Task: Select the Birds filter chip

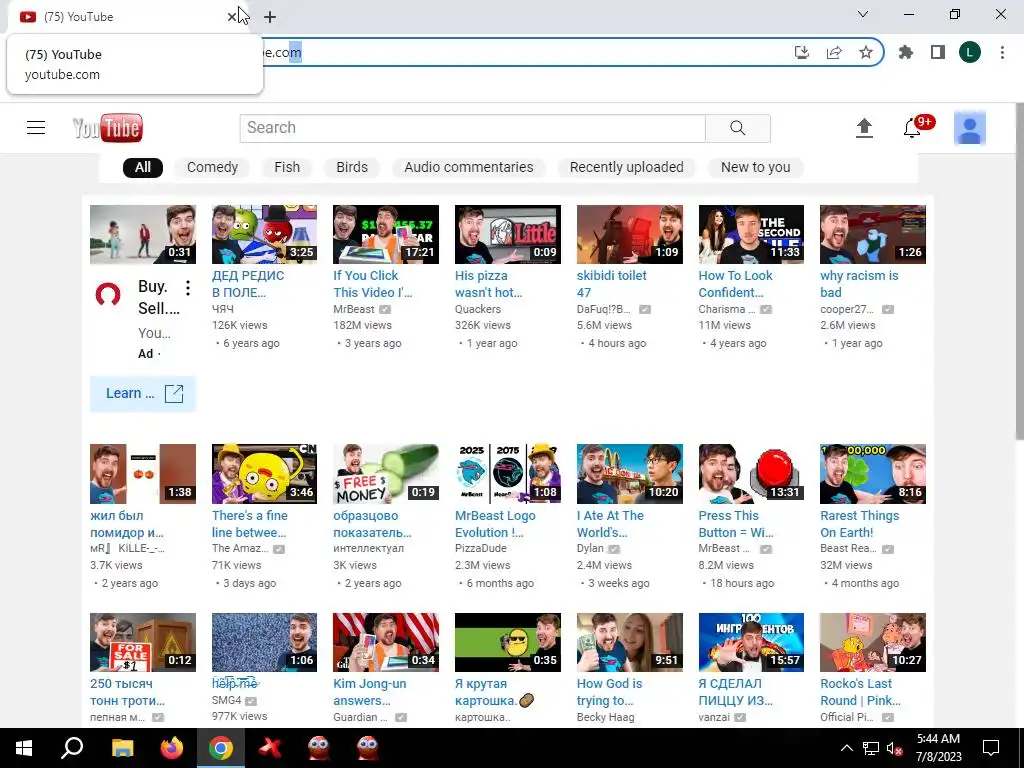Action: tap(352, 167)
